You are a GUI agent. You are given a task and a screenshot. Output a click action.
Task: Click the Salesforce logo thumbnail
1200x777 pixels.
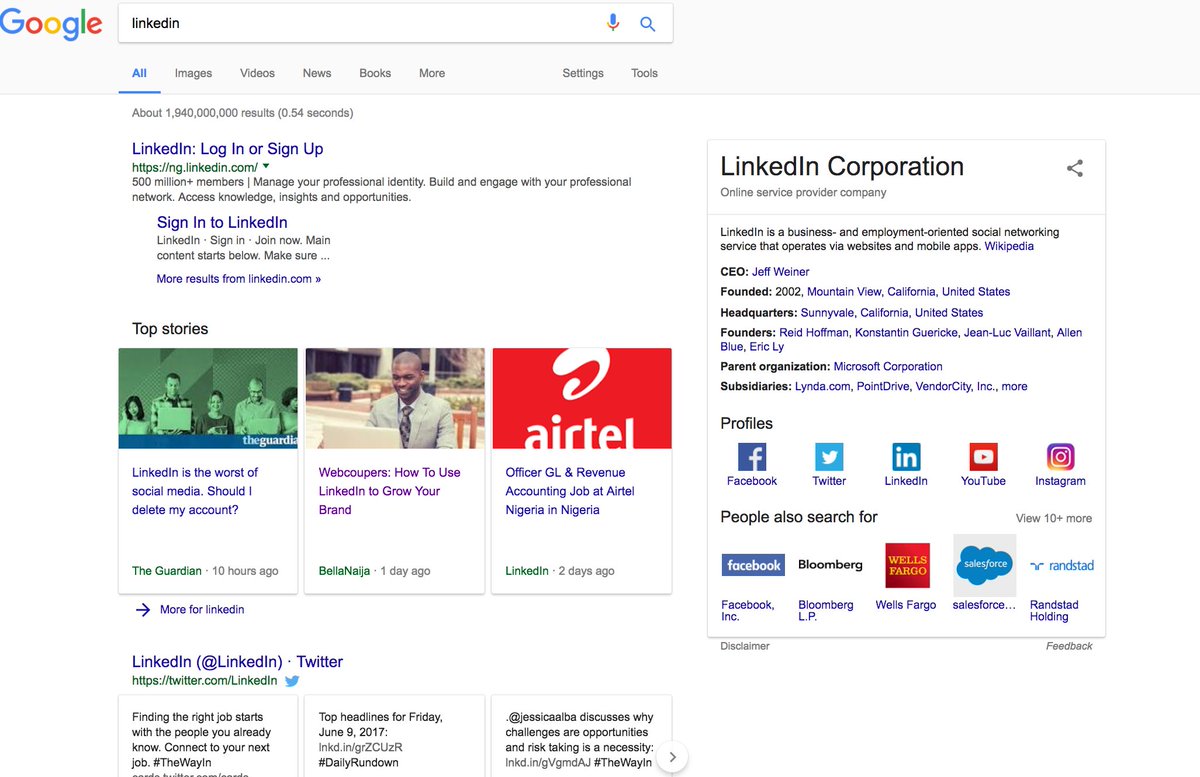[985, 565]
